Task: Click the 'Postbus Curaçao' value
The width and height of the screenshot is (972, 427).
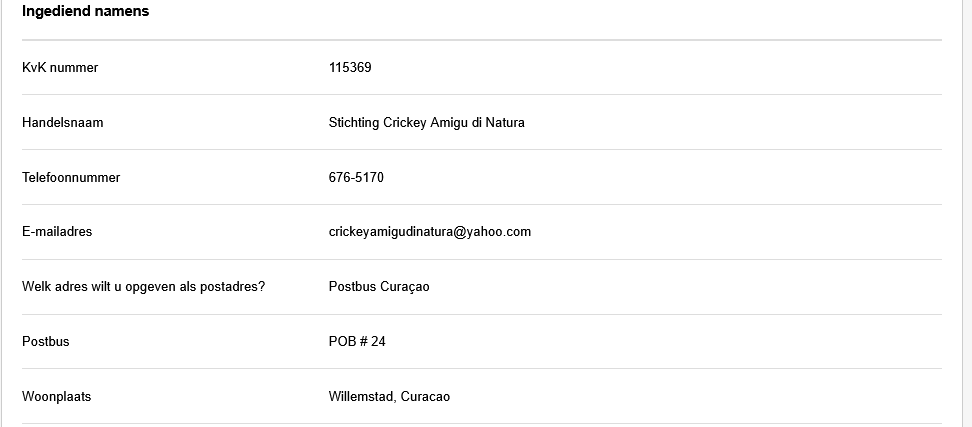Action: [x=378, y=287]
